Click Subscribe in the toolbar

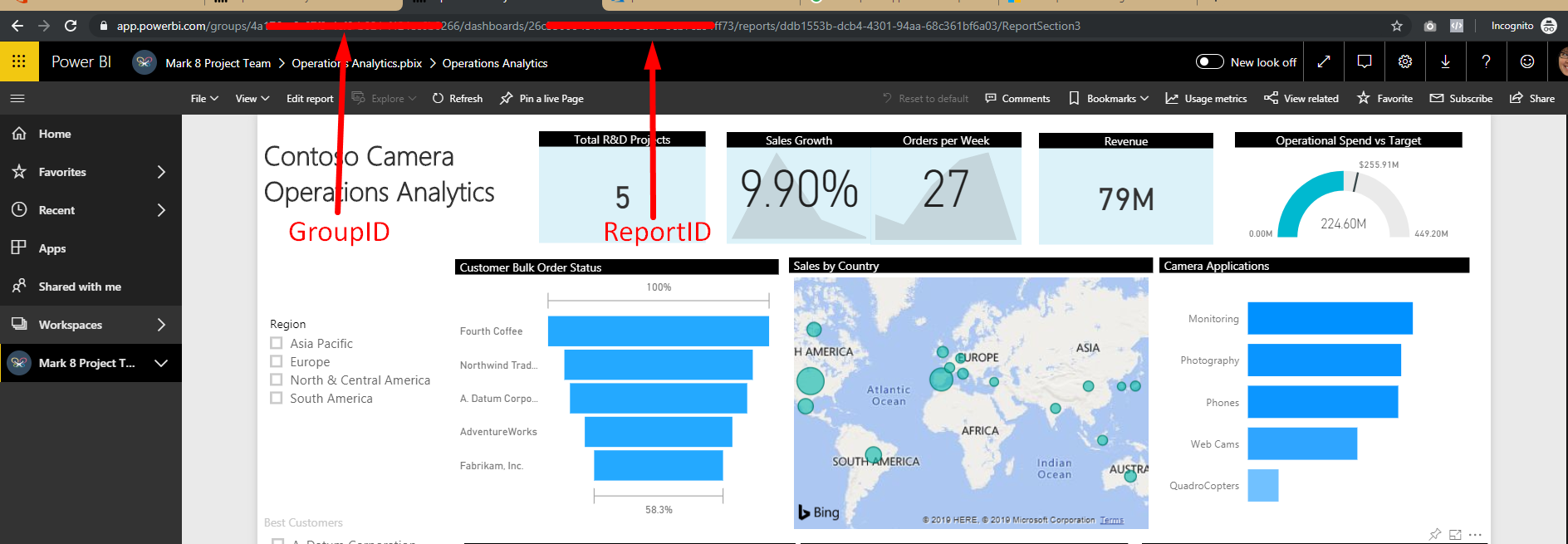pos(1461,98)
